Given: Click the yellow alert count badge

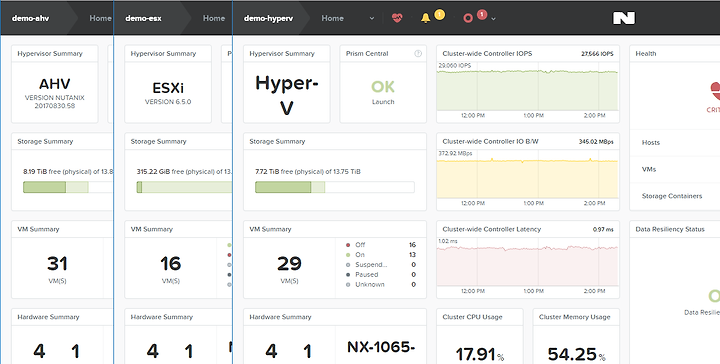Looking at the screenshot, I should coord(439,15).
